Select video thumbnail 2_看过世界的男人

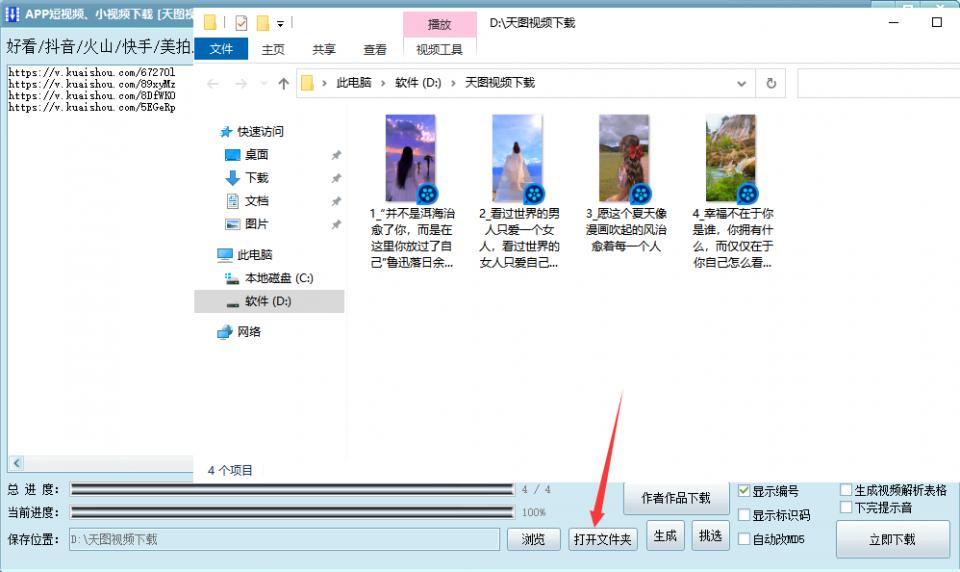tap(518, 159)
